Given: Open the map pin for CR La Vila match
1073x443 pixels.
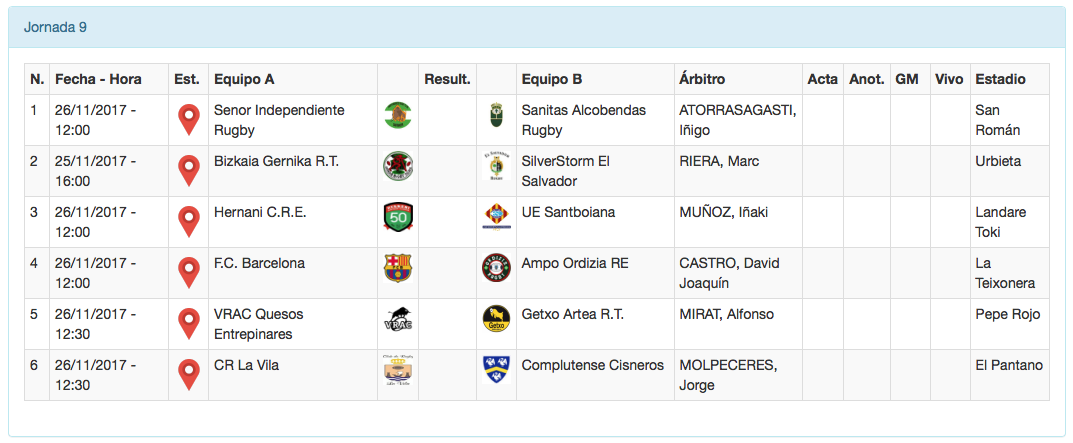Looking at the screenshot, I should pos(188,374).
